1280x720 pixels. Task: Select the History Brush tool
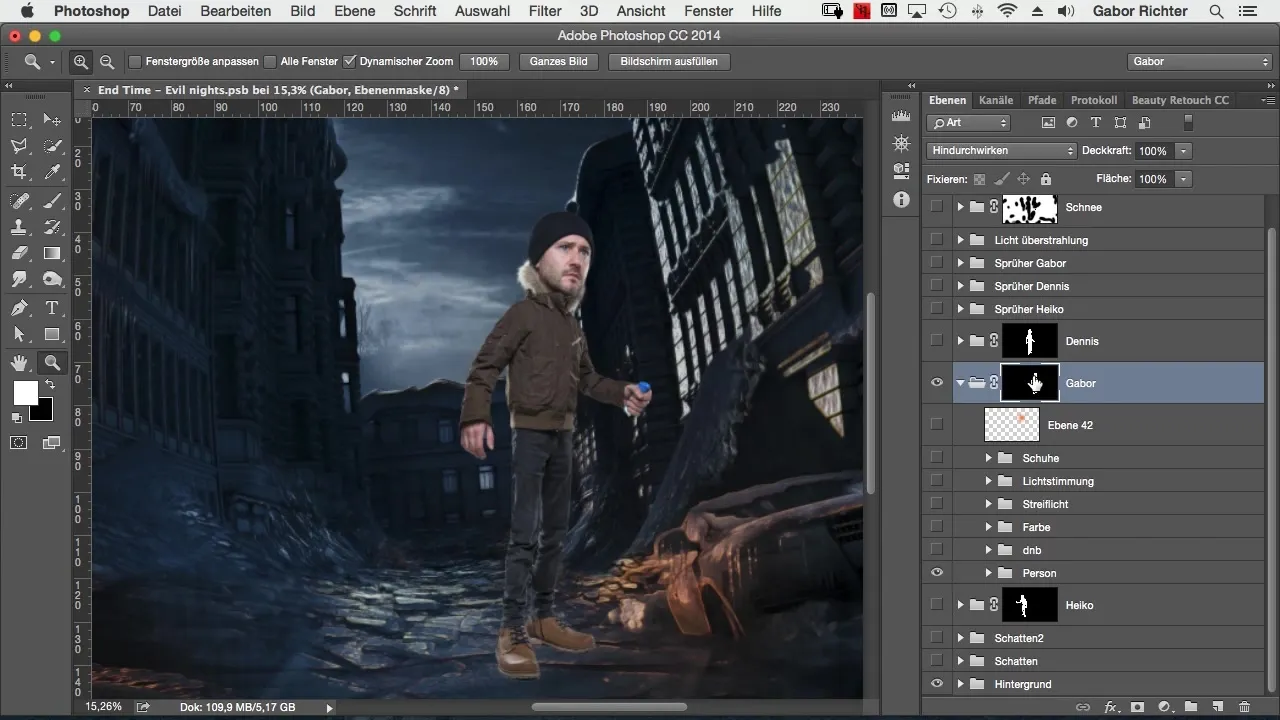point(52,227)
